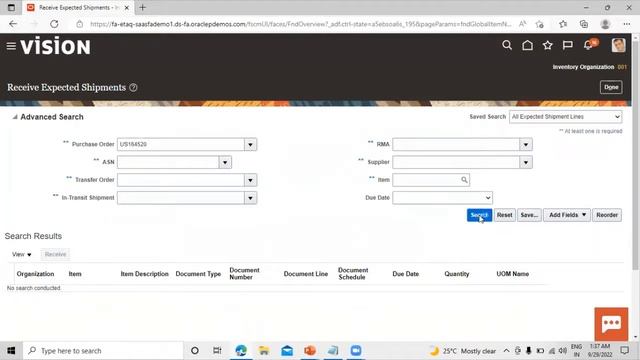Open the browser Favorites list icon
640x360 pixels.
pos(563,24)
